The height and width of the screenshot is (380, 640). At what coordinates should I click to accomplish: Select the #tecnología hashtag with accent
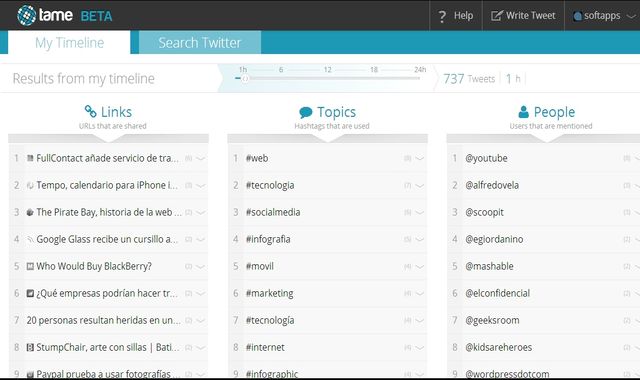tap(270, 320)
